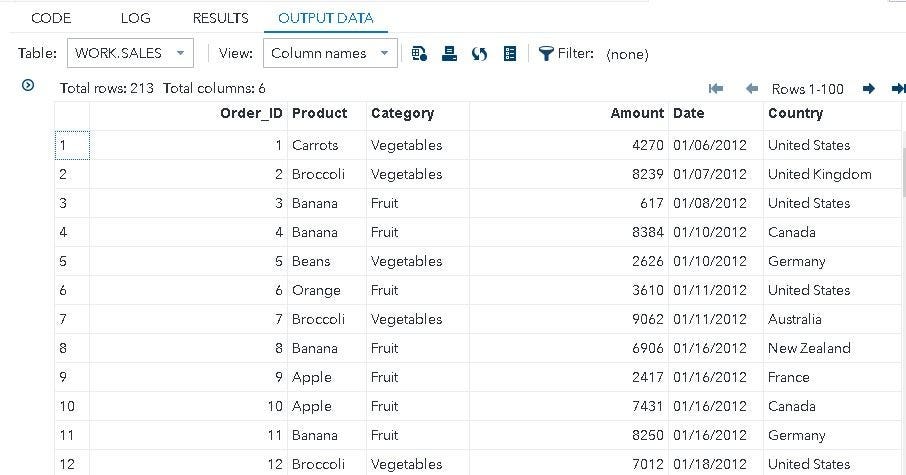Switch to the LOG tab
Image resolution: width=906 pixels, height=475 pixels.
click(x=136, y=18)
